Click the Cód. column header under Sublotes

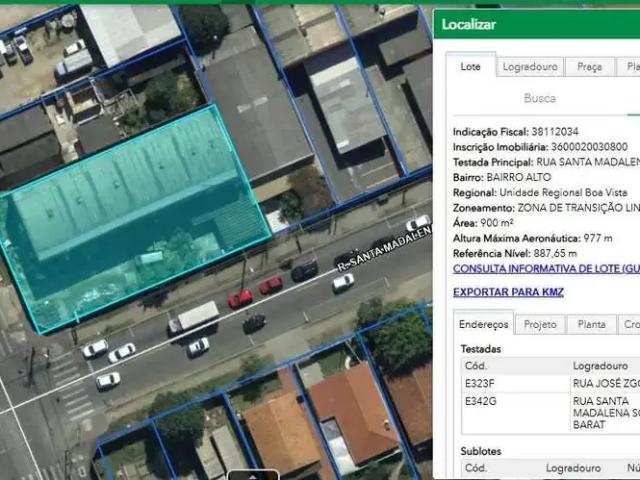pyautogui.click(x=476, y=467)
